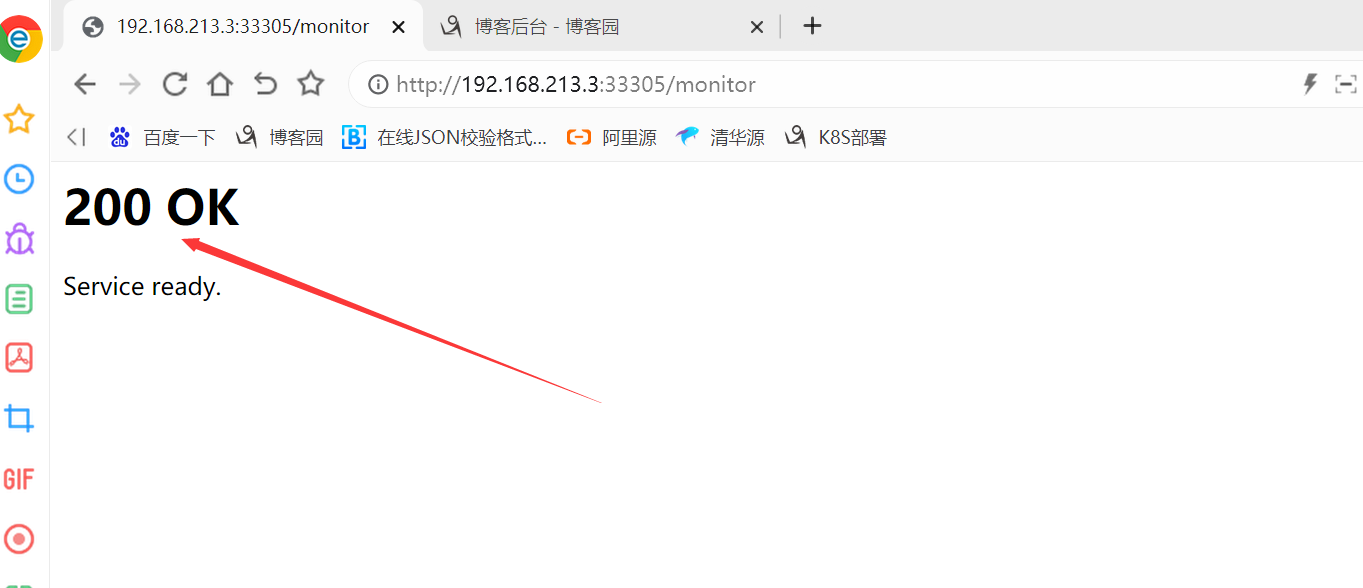1363x588 pixels.
Task: Open history clock icon in sidebar
Action: tap(19, 180)
